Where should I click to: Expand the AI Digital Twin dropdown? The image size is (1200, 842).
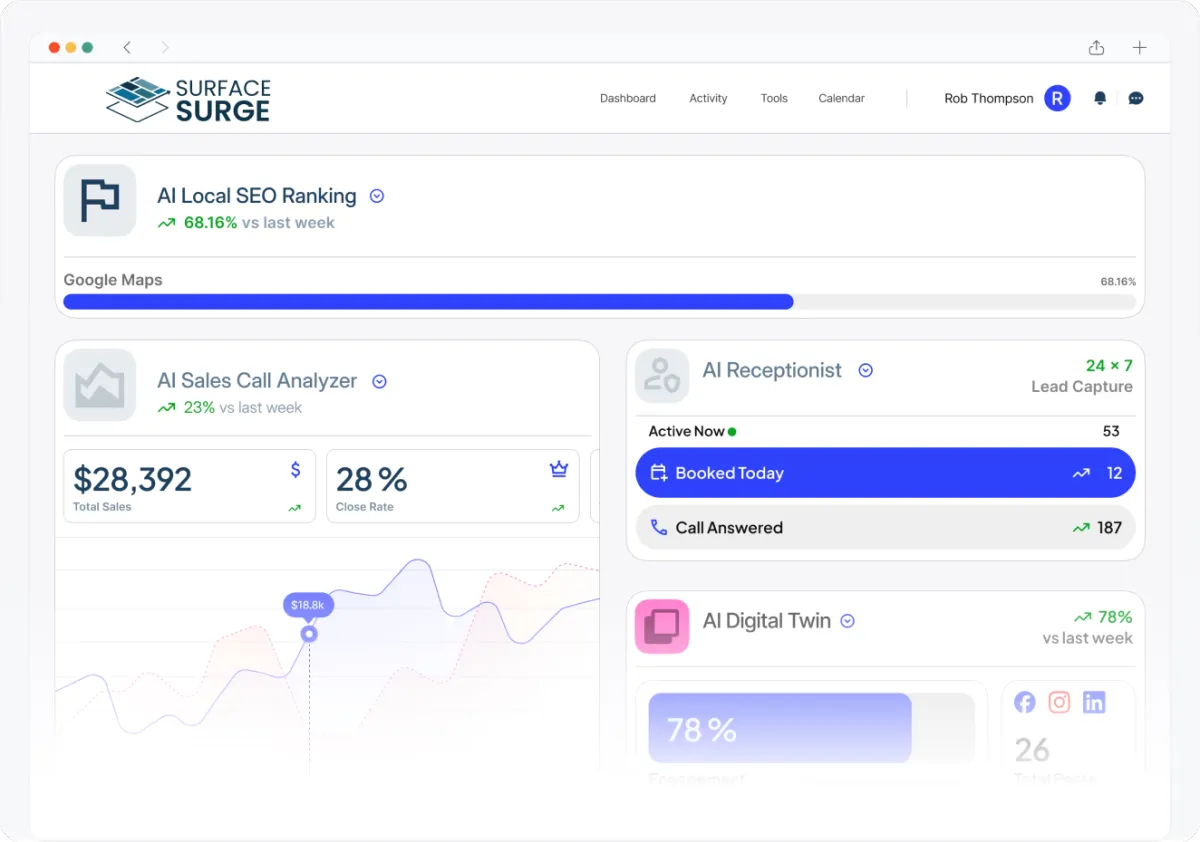847,621
